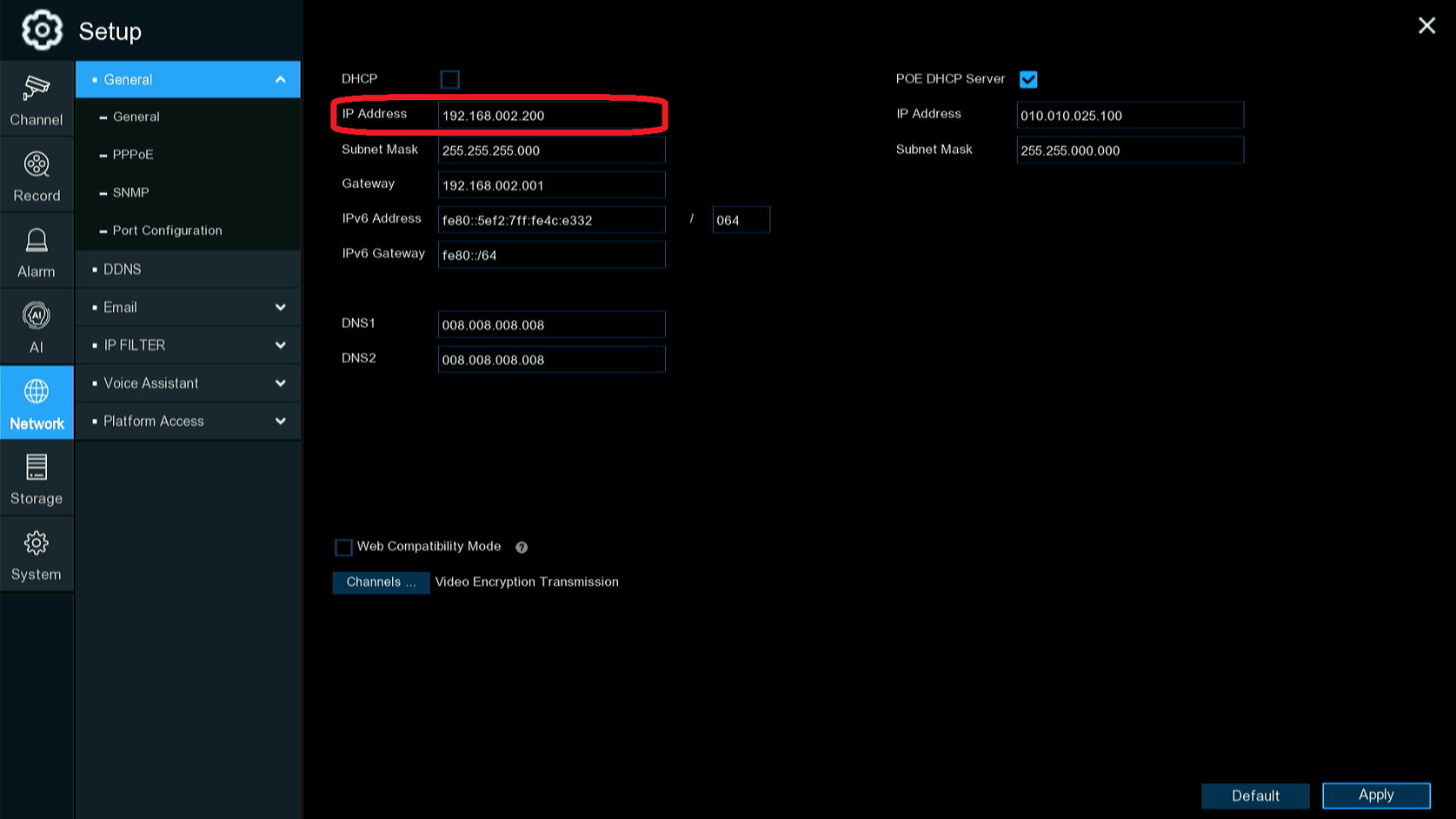Enable Web Compatibility Mode
The image size is (1456, 819).
(343, 547)
